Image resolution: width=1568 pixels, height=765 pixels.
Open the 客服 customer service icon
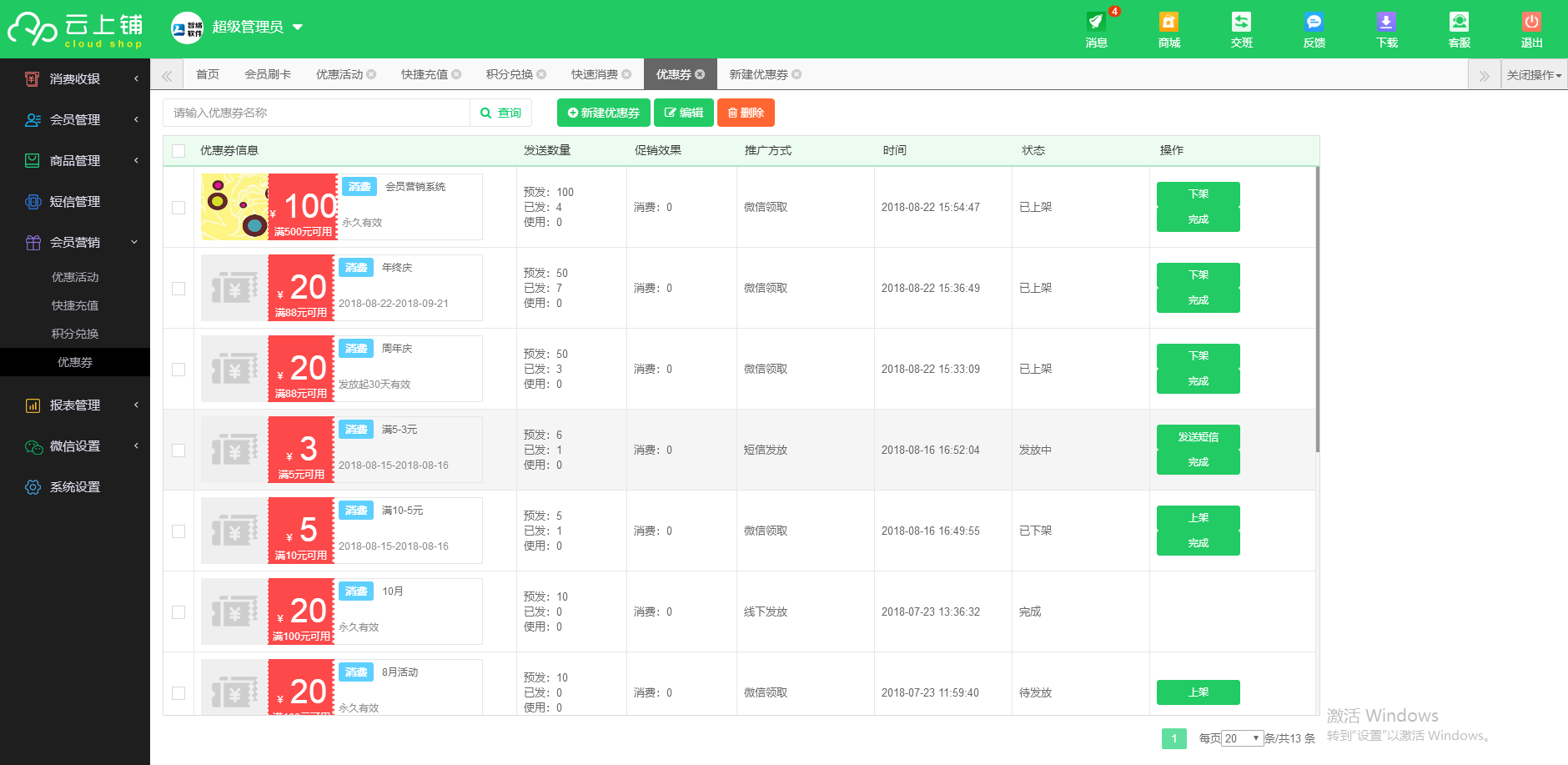(1459, 22)
